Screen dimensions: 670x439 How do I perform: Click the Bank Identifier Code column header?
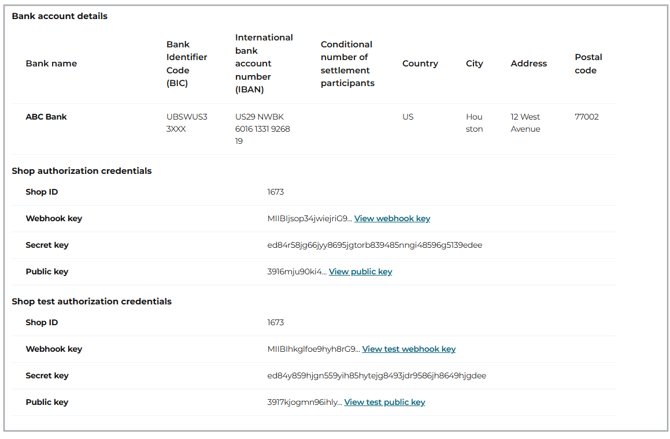[x=187, y=63]
